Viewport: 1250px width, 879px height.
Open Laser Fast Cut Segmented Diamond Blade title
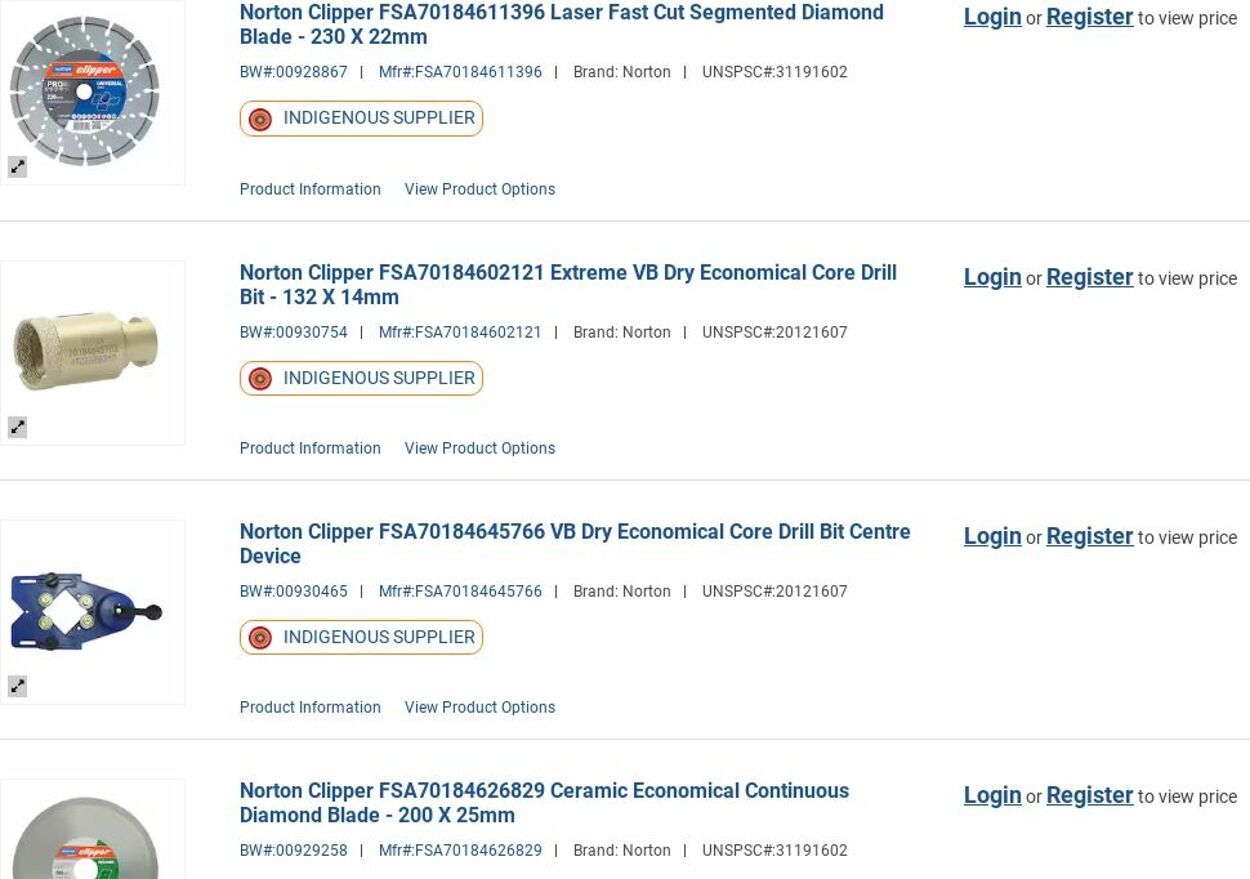pyautogui.click(x=560, y=25)
